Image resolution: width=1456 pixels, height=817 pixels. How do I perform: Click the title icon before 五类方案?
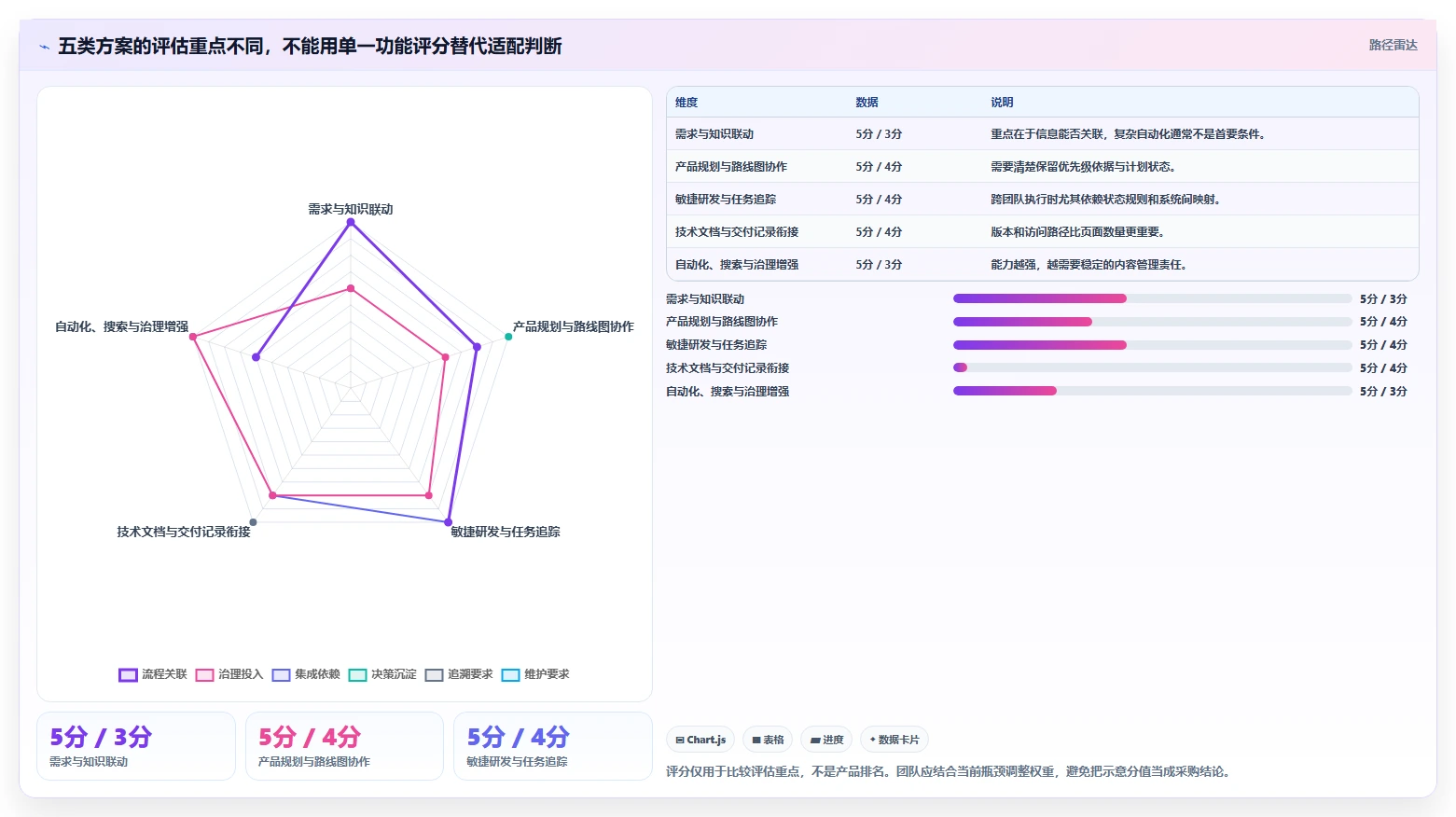coord(44,47)
